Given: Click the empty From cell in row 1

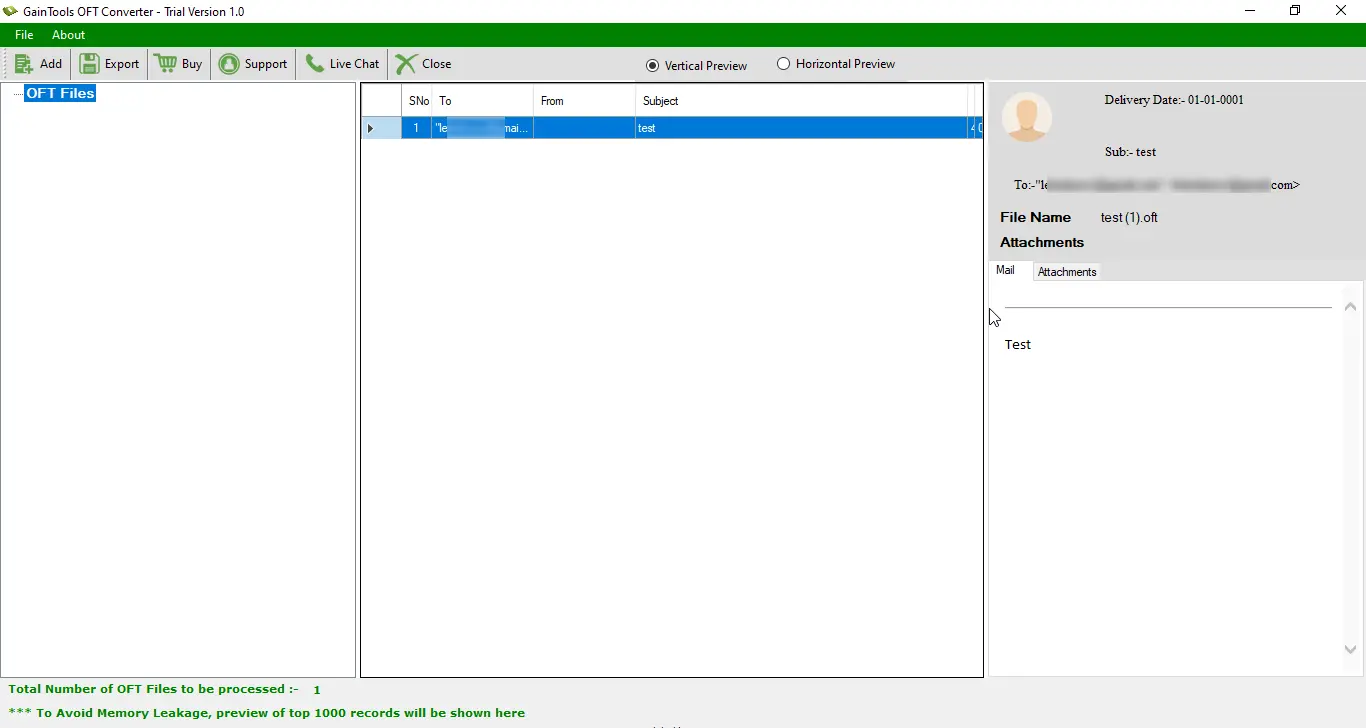Looking at the screenshot, I should pos(584,128).
